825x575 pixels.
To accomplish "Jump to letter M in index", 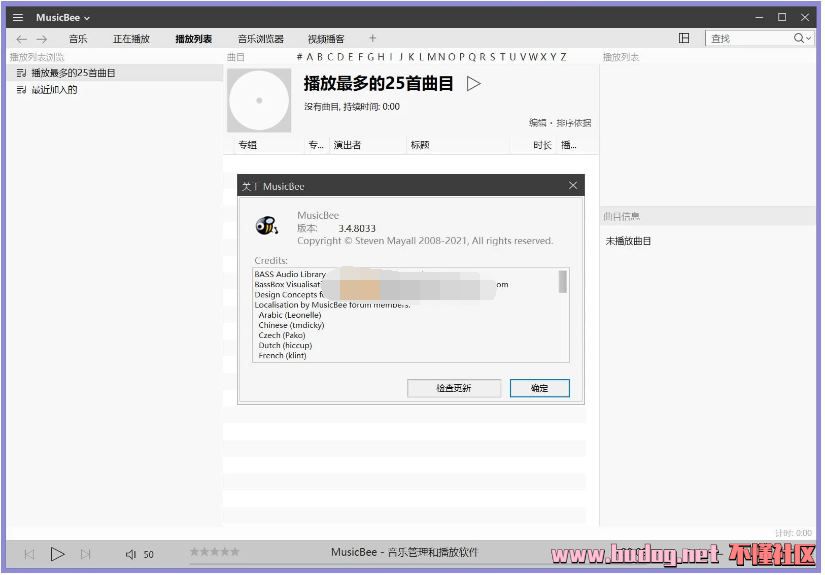I will pyautogui.click(x=432, y=57).
